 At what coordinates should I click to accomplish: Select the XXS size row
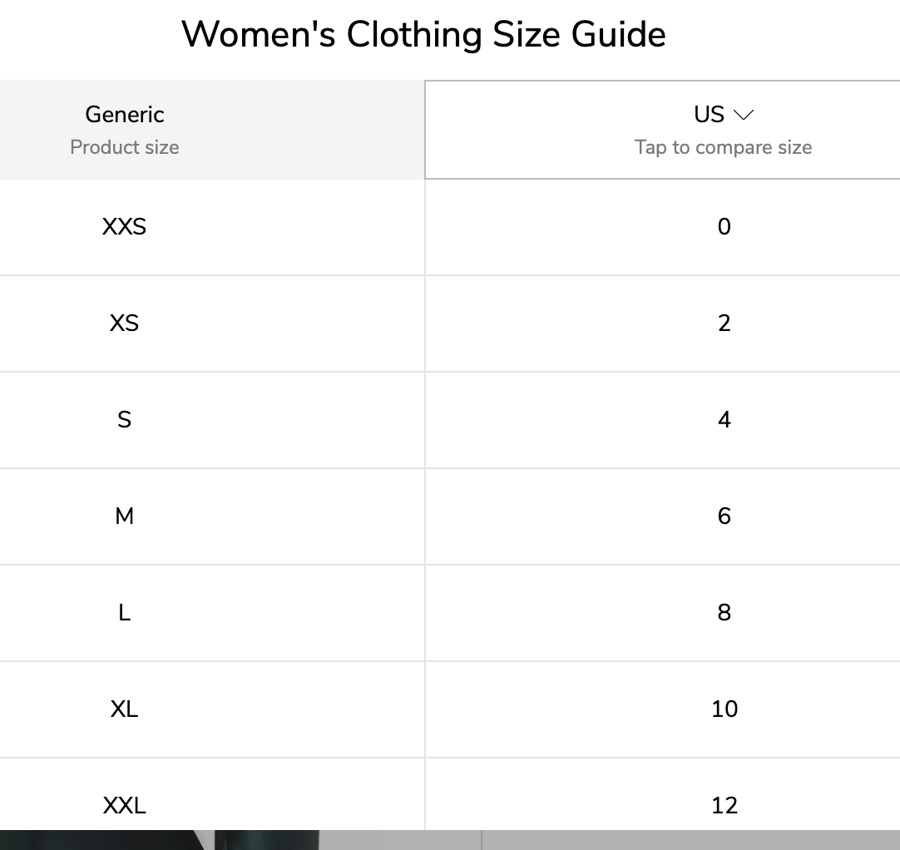[124, 227]
